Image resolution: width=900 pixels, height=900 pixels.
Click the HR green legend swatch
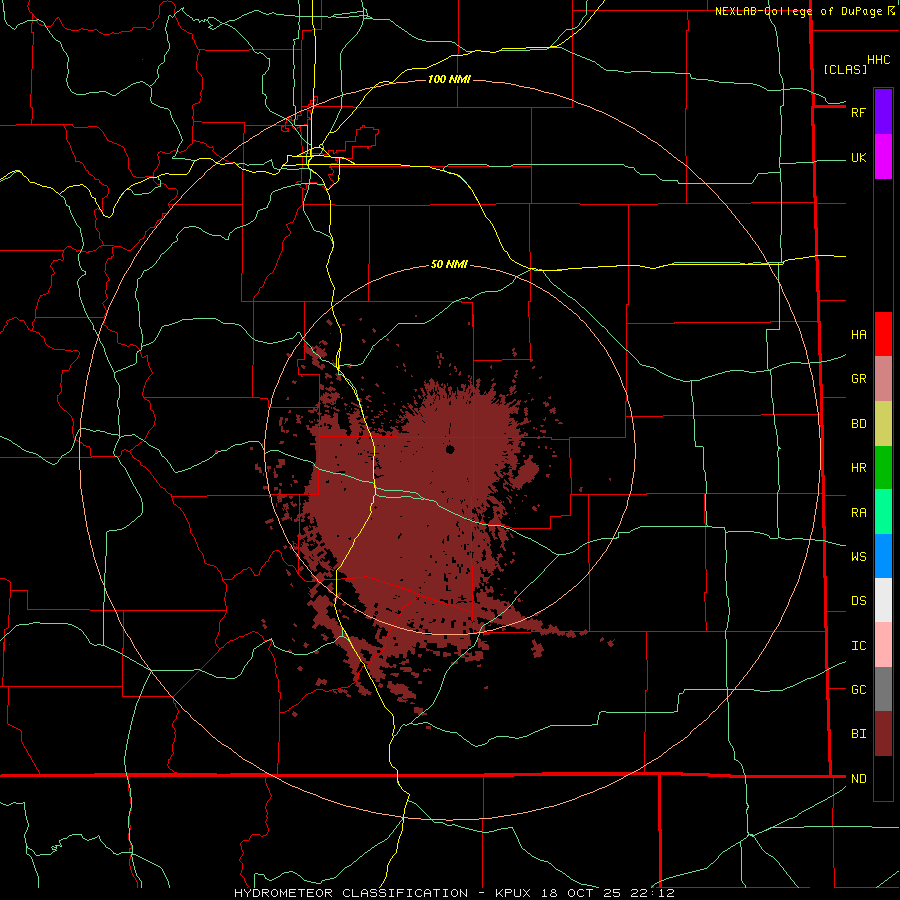click(x=883, y=468)
